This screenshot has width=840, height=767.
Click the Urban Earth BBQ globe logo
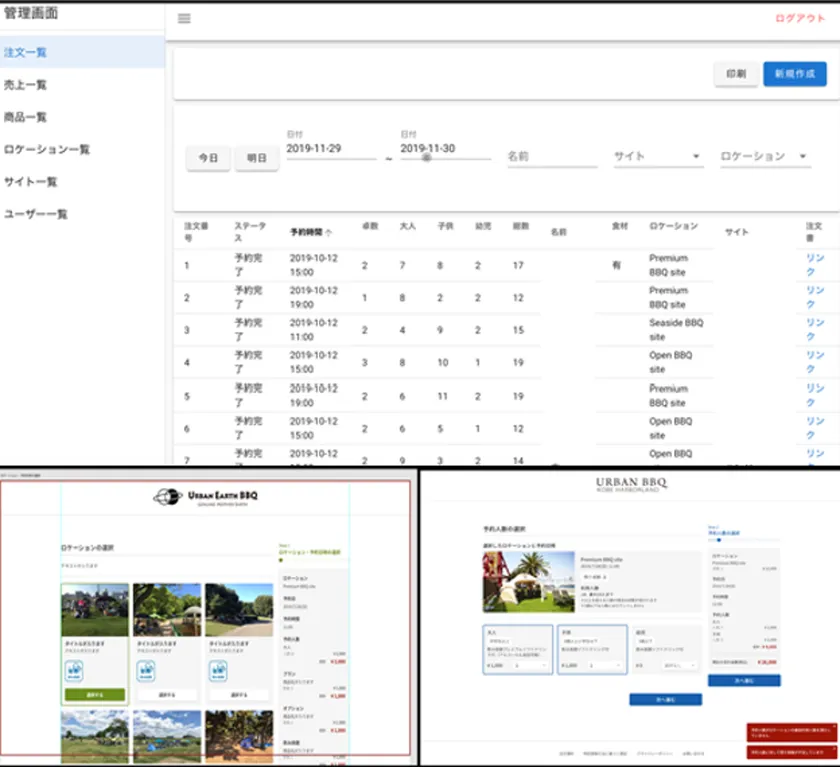(x=167, y=496)
